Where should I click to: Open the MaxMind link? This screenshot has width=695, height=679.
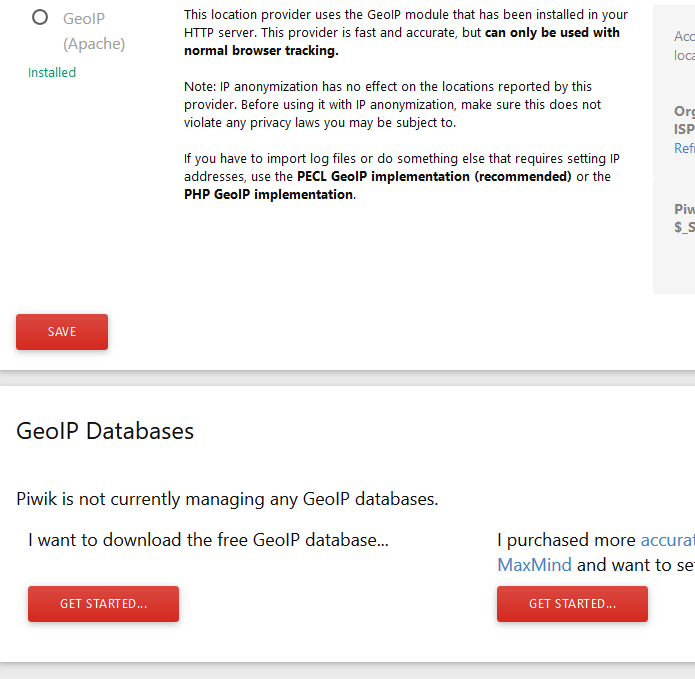(x=534, y=565)
